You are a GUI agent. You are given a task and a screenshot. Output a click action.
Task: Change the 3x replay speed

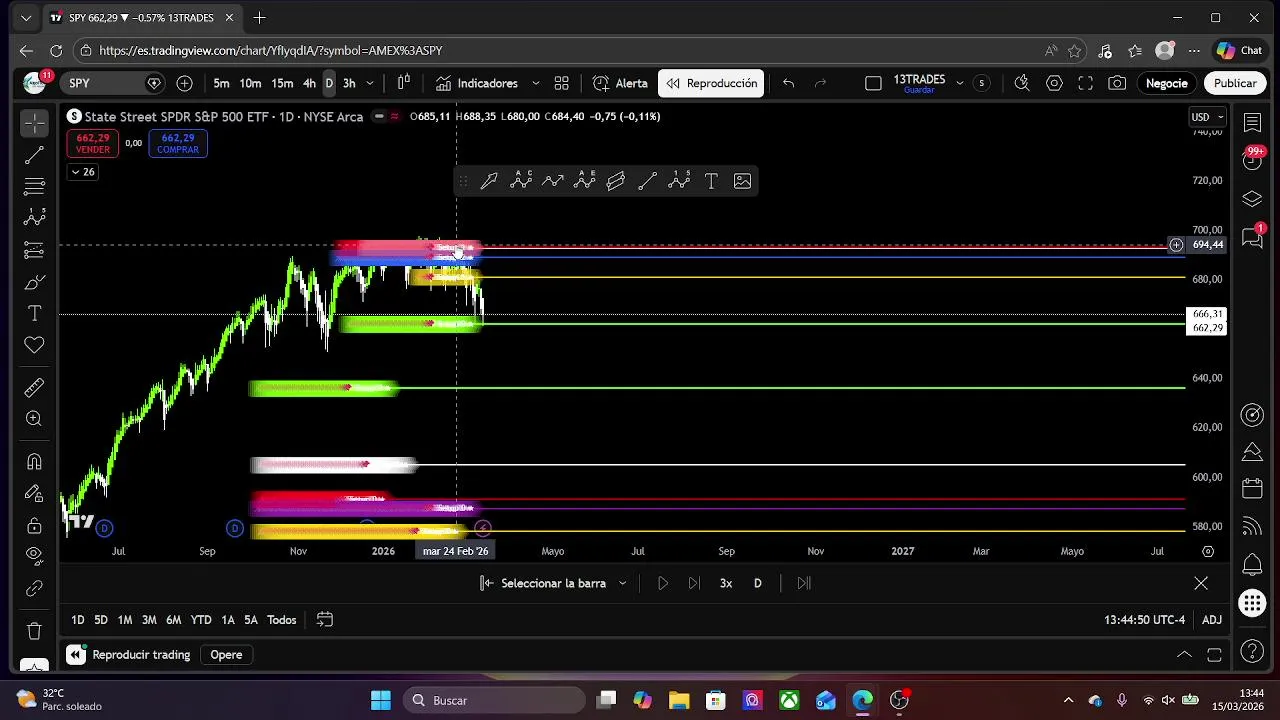coord(726,583)
